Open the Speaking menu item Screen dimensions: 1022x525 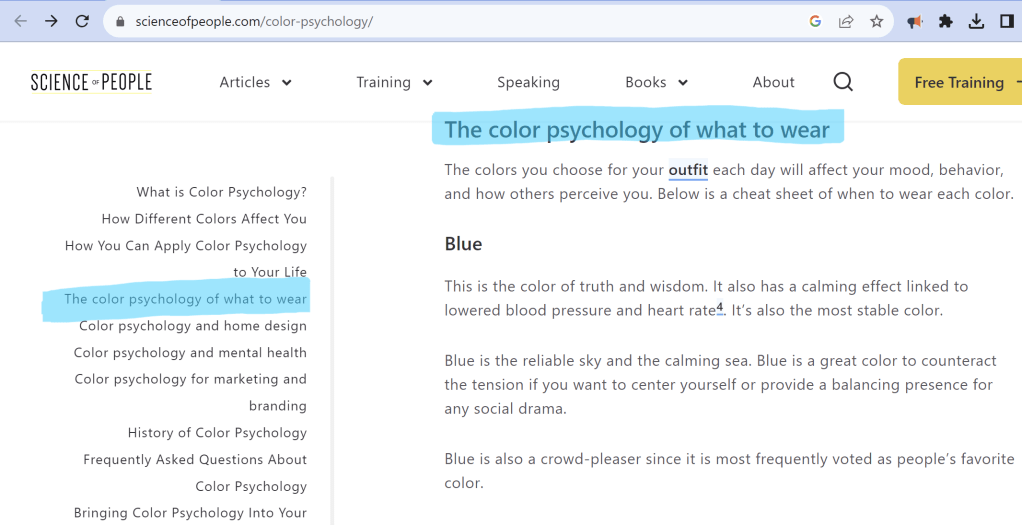[x=528, y=82]
